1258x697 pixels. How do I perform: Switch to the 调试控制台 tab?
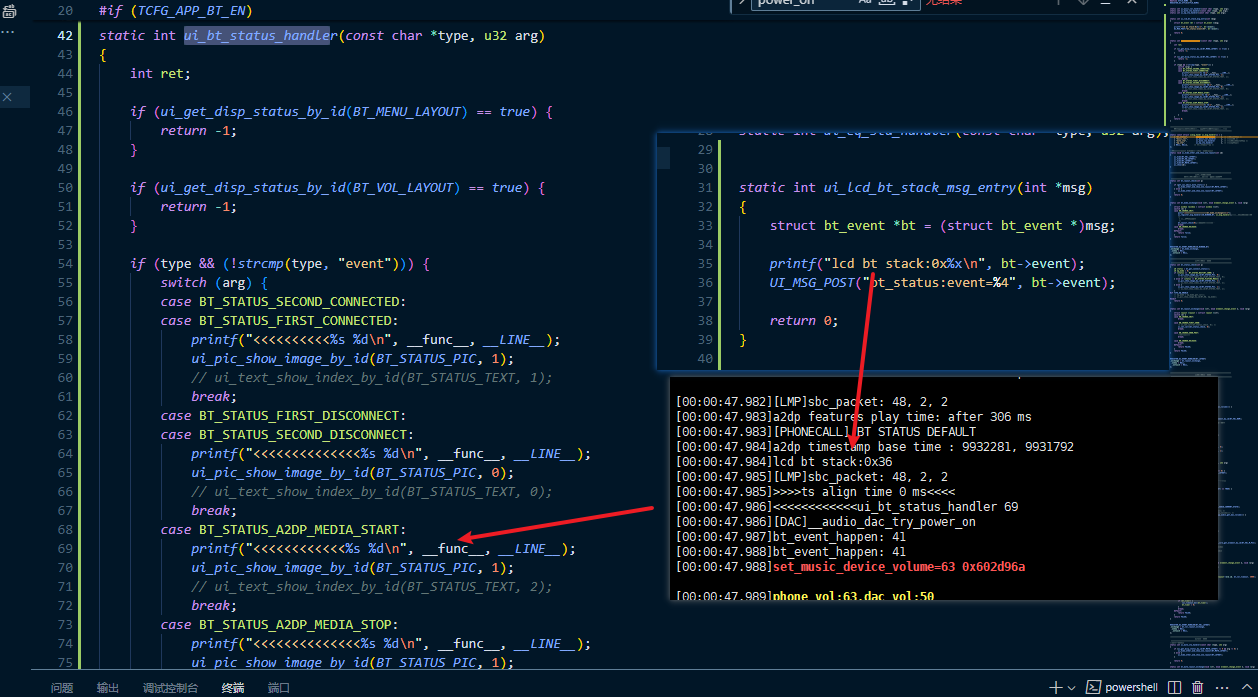coord(170,688)
